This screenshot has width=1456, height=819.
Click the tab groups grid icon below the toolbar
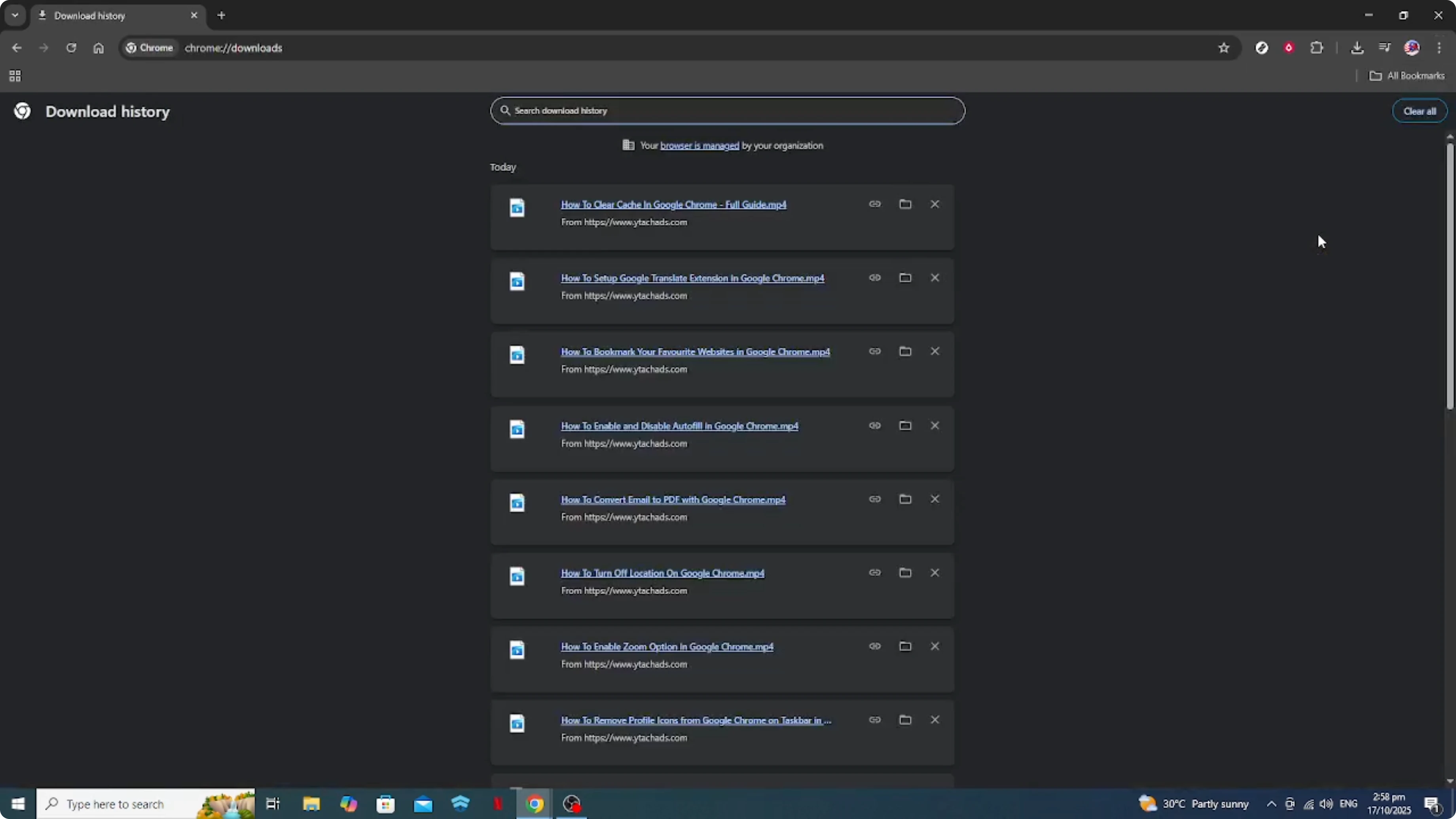point(15,76)
